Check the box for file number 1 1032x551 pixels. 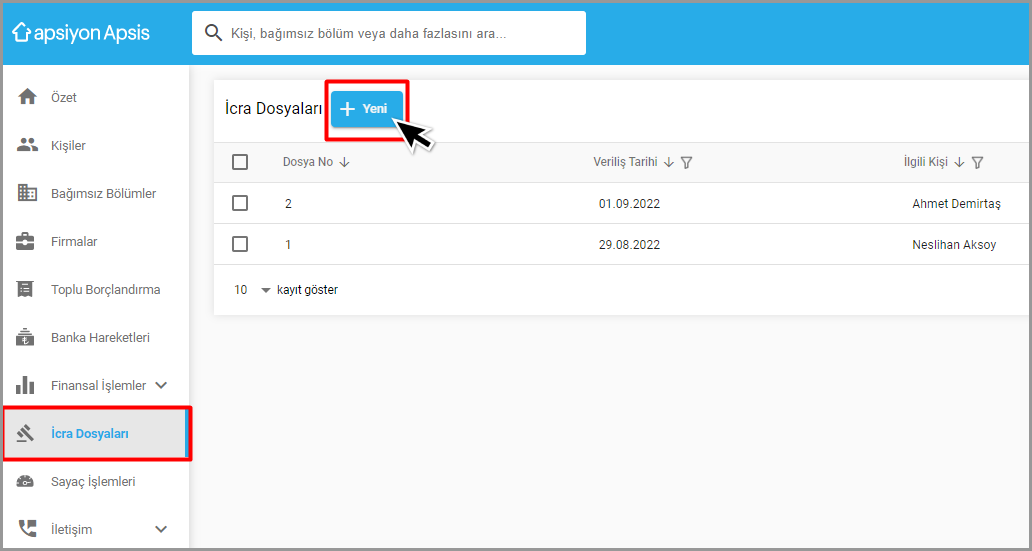[x=240, y=245]
